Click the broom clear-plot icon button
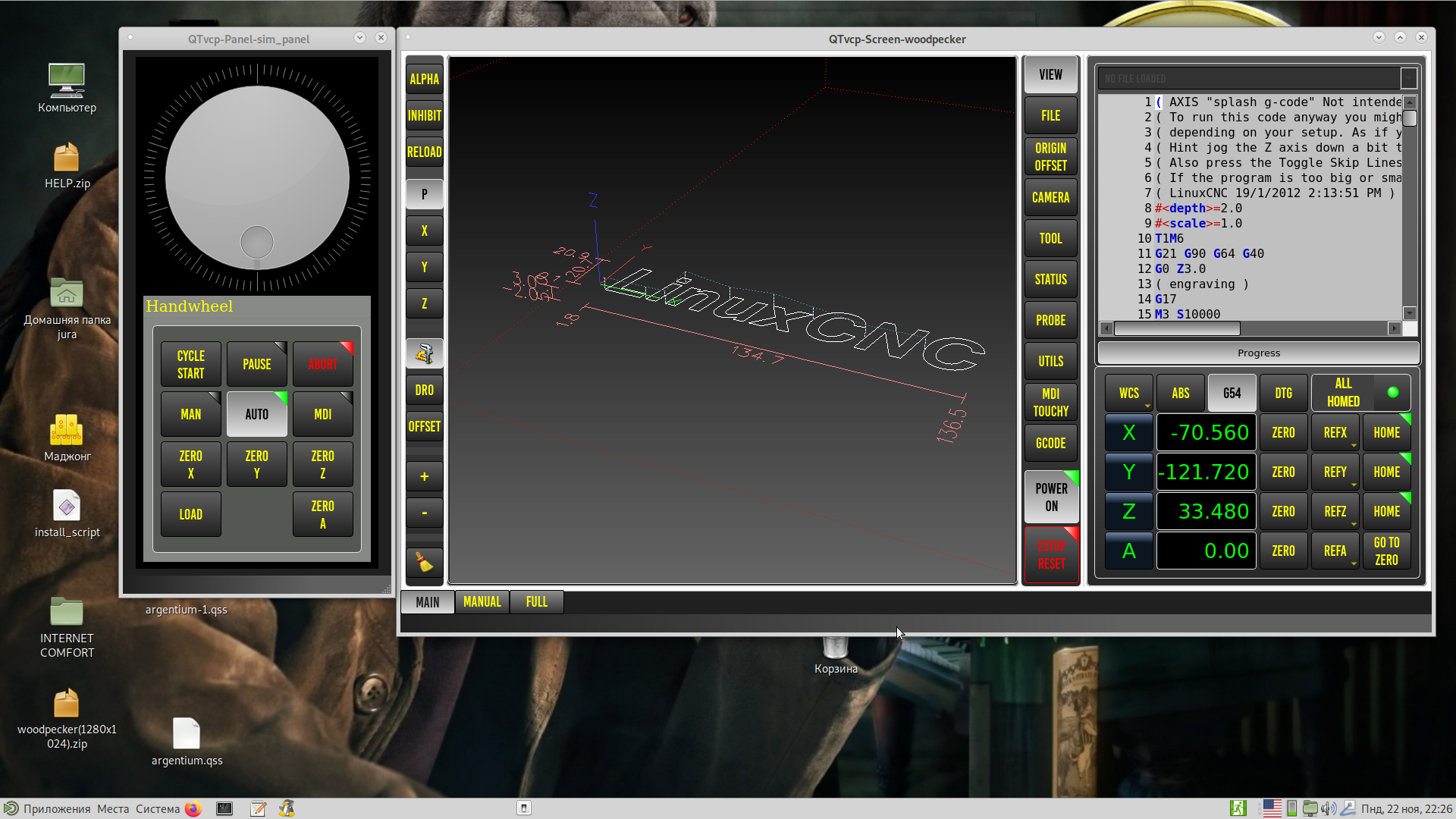The height and width of the screenshot is (819, 1456). [x=424, y=563]
